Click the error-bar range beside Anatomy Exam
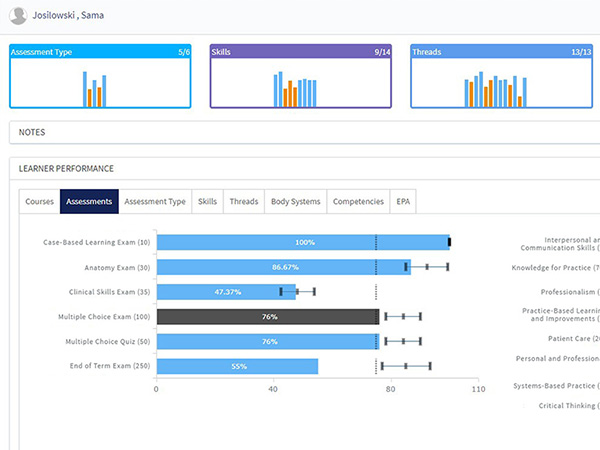600x450 pixels. click(x=427, y=267)
